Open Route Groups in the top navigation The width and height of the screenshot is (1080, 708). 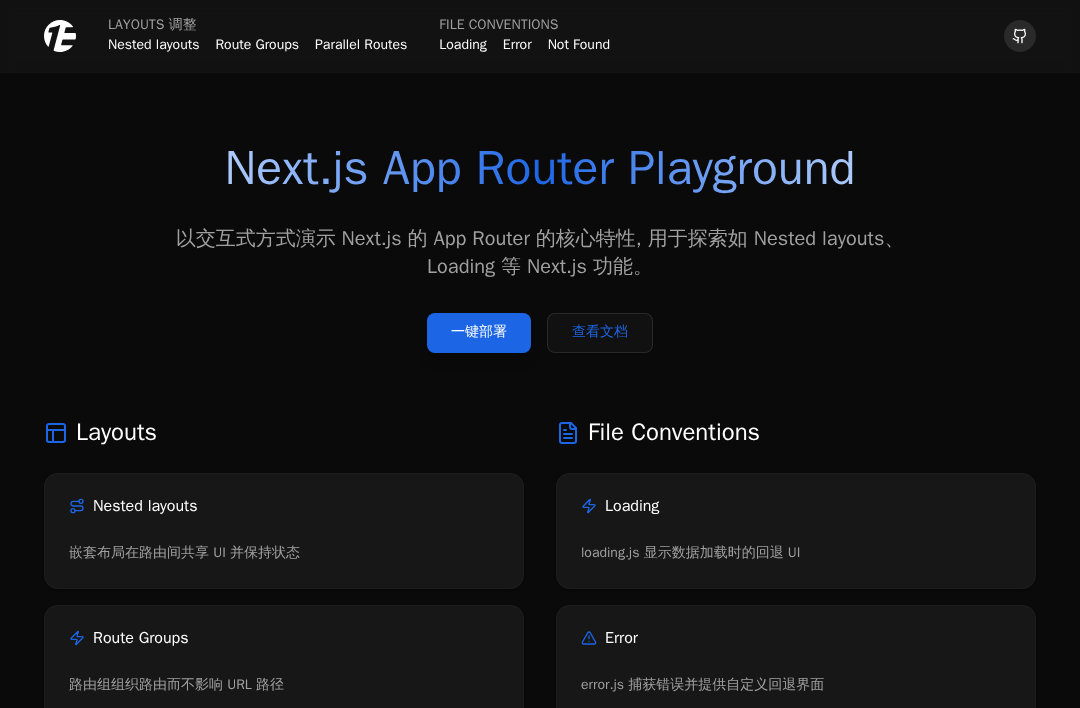point(257,45)
